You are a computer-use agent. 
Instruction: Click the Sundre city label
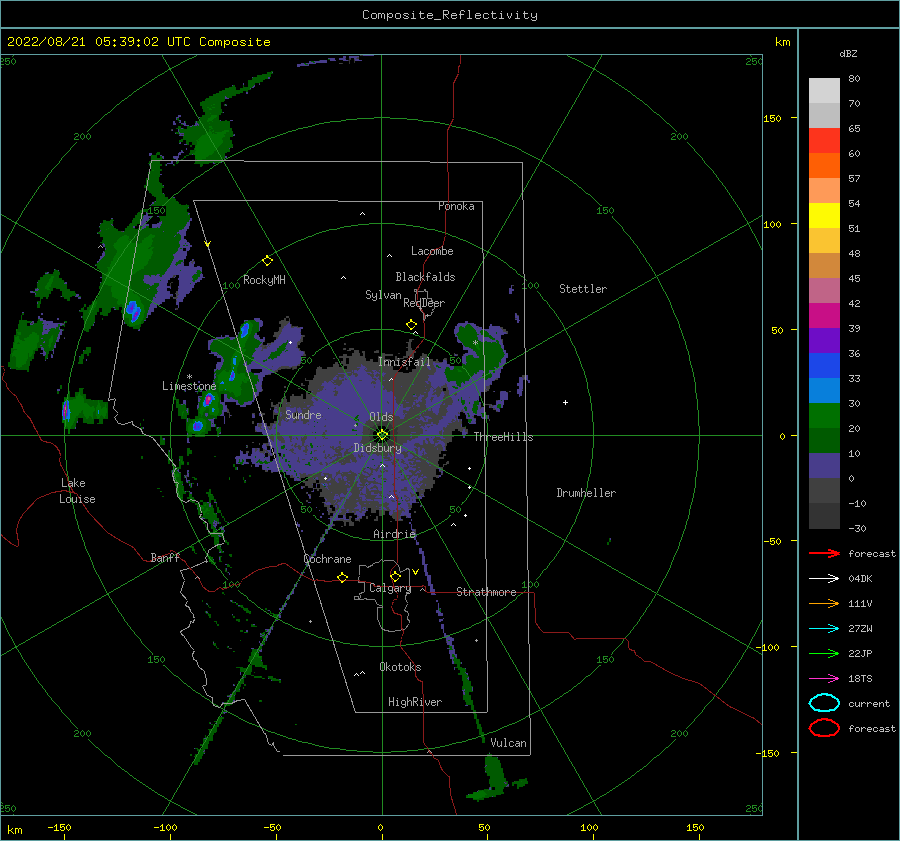pos(303,414)
